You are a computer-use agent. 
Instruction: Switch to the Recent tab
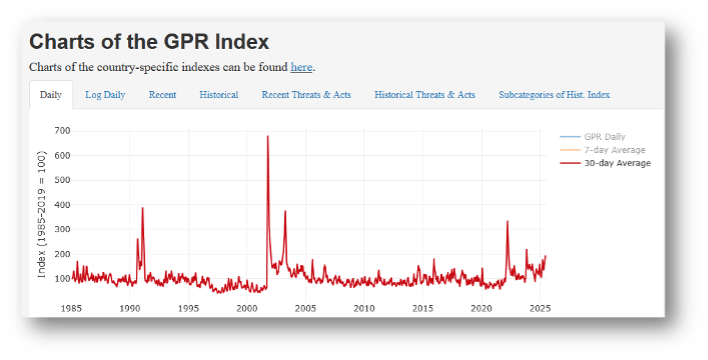tap(163, 95)
